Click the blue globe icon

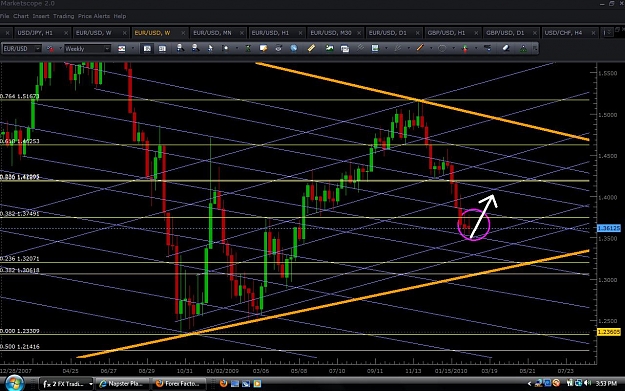[x=294, y=48]
